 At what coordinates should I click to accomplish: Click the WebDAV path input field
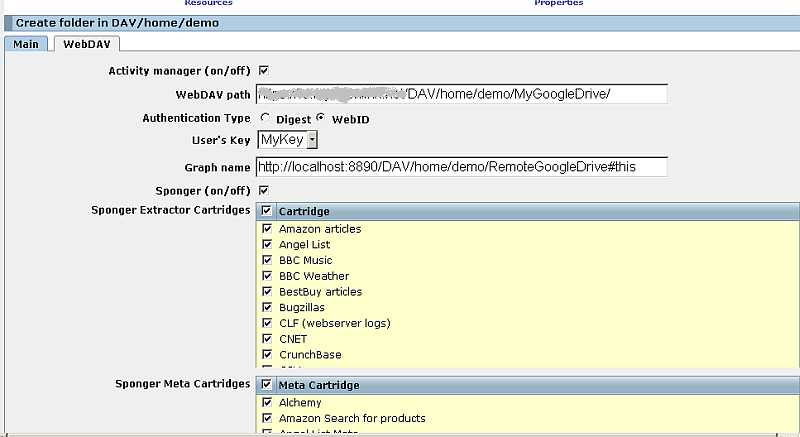[461, 94]
